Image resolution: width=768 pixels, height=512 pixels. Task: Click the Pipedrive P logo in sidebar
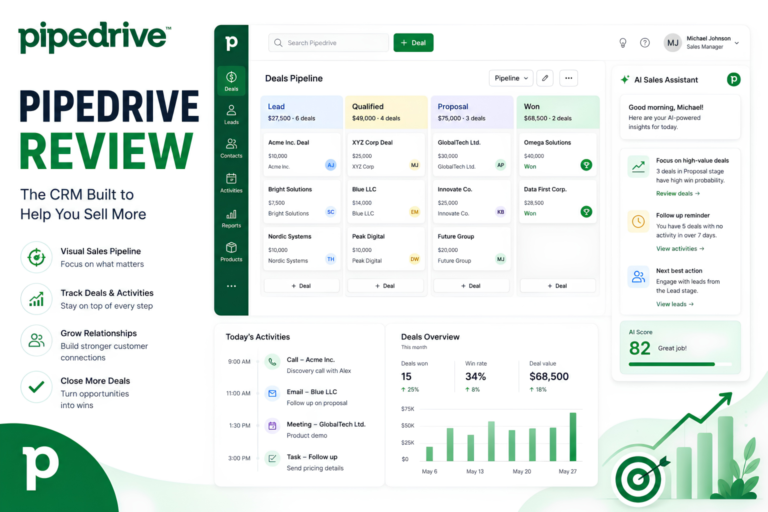pyautogui.click(x=231, y=43)
